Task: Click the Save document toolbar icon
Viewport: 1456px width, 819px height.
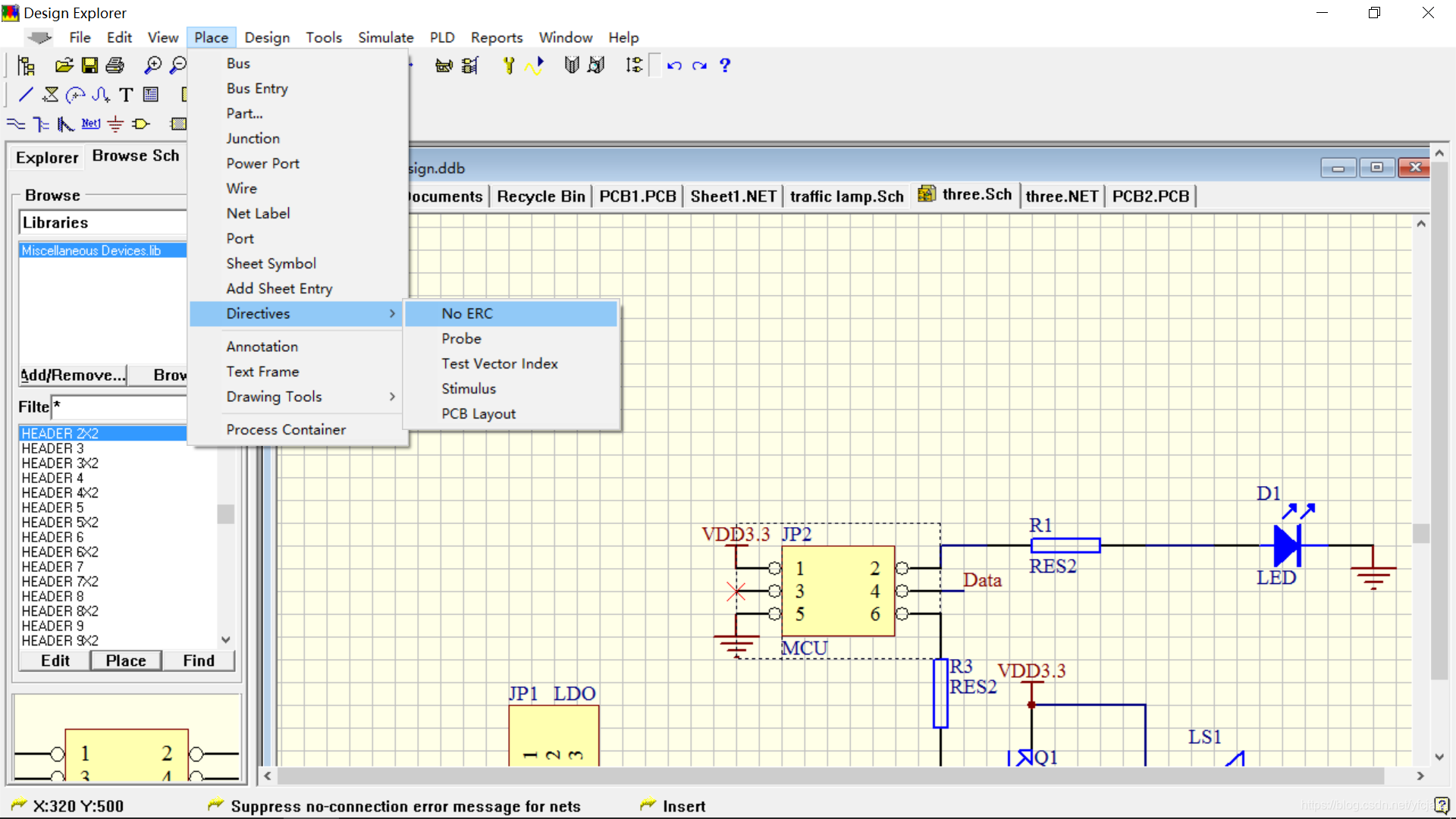Action: (x=89, y=66)
